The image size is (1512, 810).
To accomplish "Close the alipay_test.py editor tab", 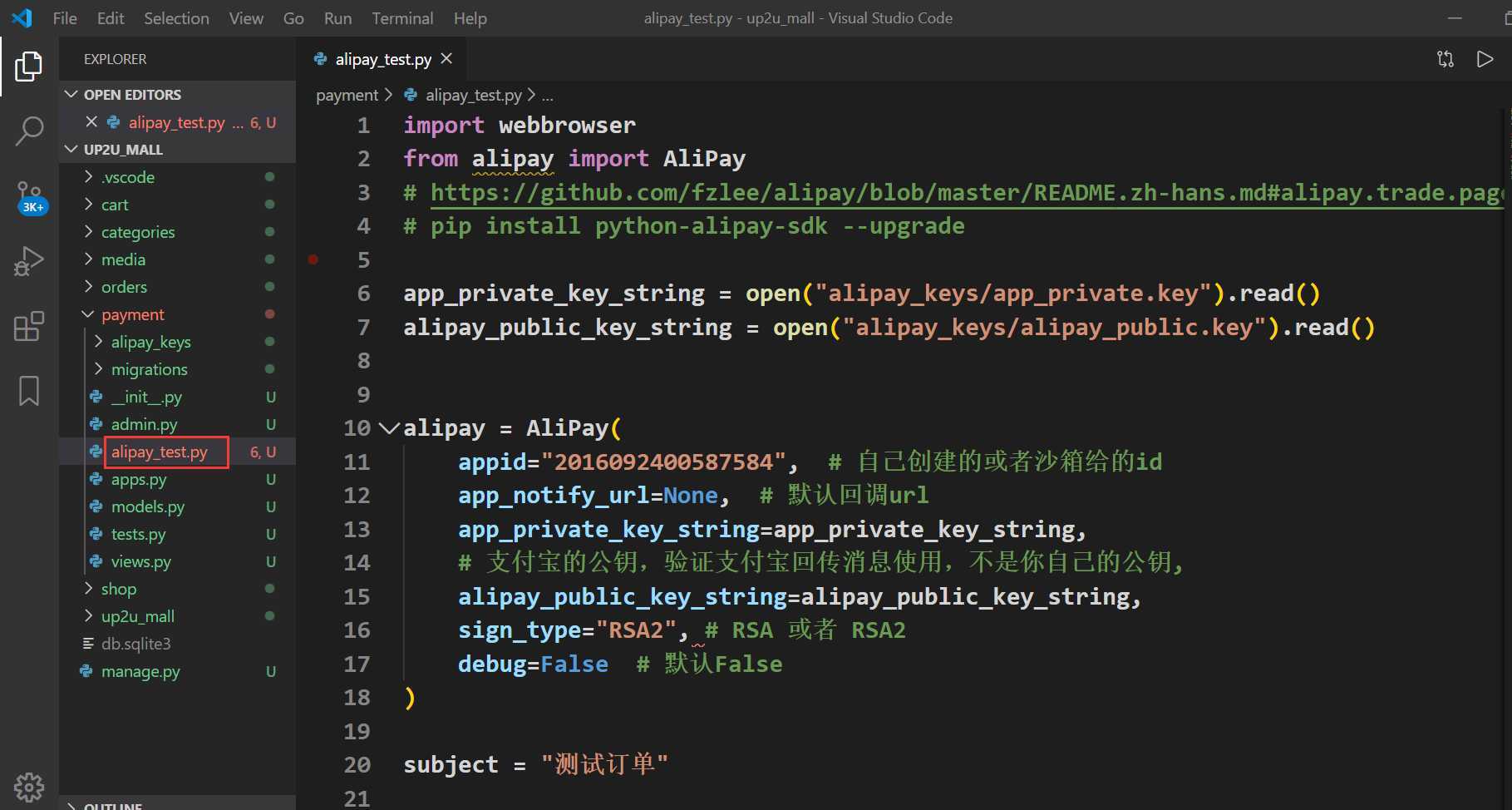I will (x=446, y=58).
